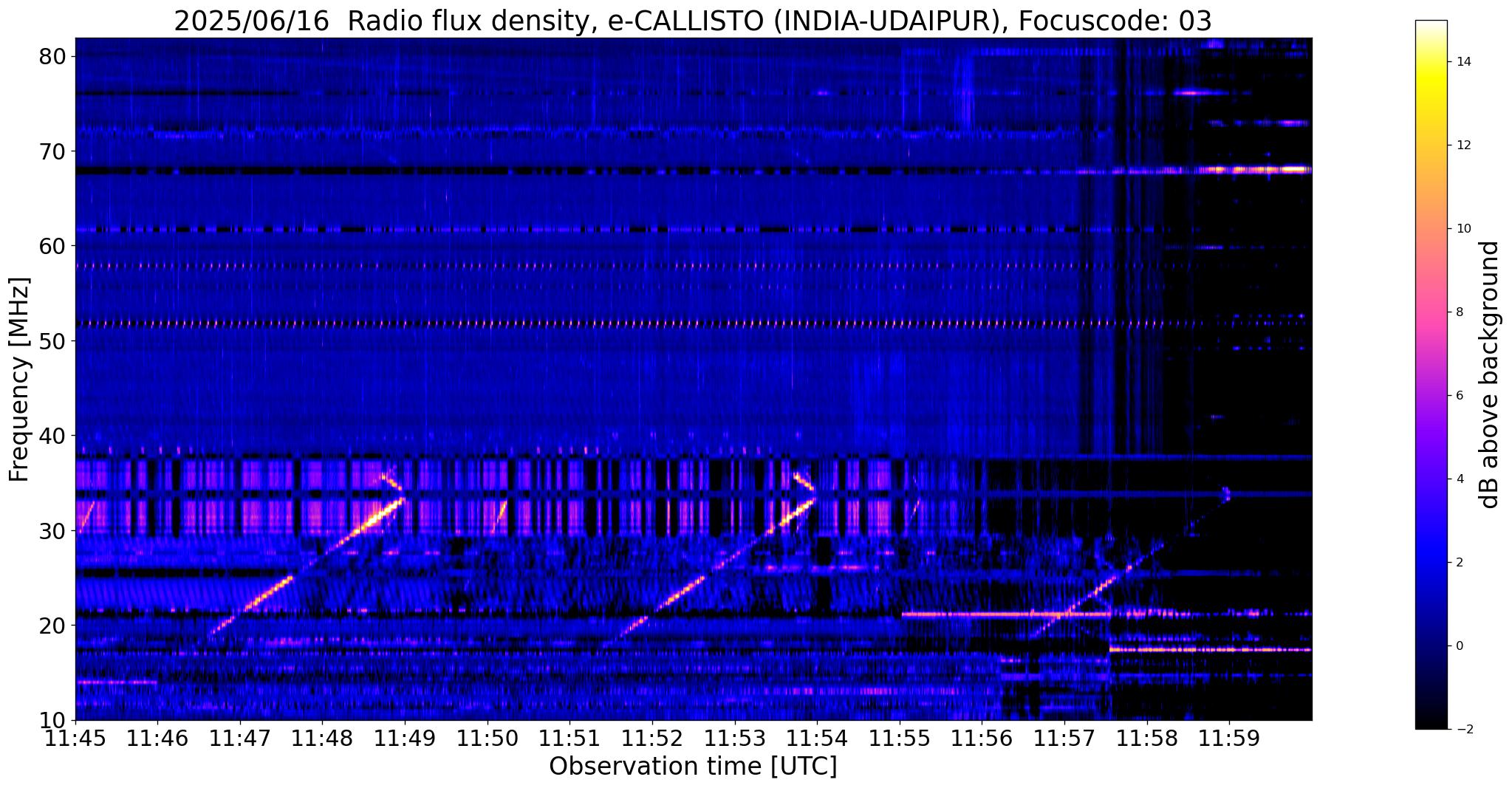The height and width of the screenshot is (788, 1512).
Task: Click the 11:45 time tick label
Action: click(x=75, y=739)
